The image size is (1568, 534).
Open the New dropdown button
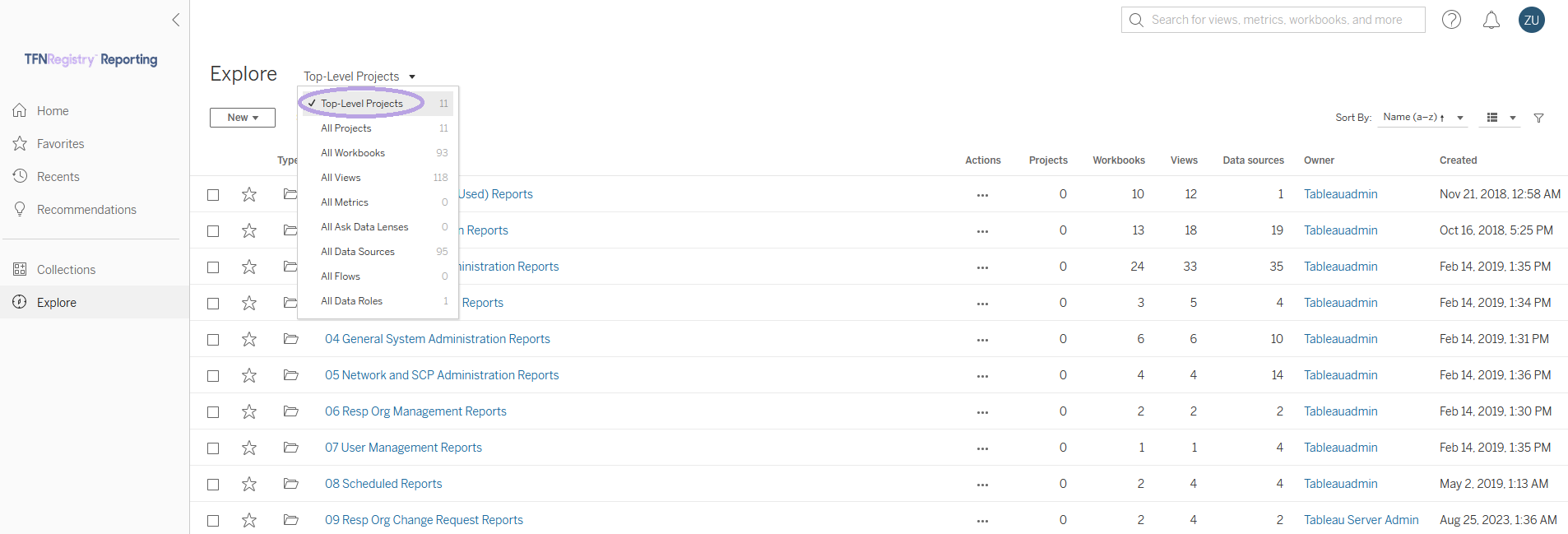243,118
